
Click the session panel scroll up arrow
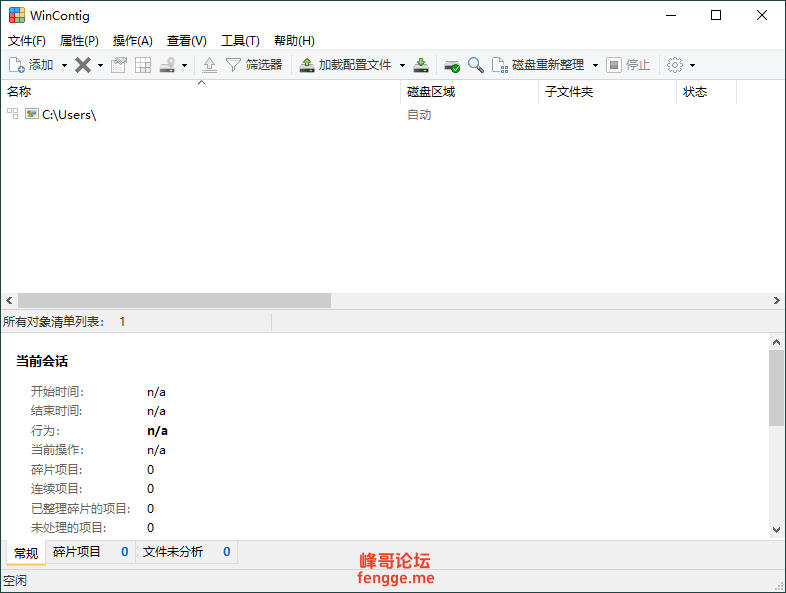pyautogui.click(x=776, y=342)
